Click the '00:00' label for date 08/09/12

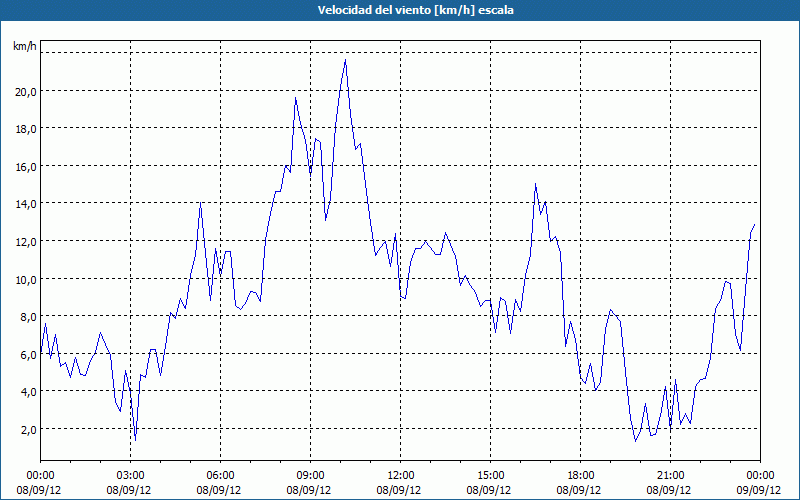coord(41,476)
